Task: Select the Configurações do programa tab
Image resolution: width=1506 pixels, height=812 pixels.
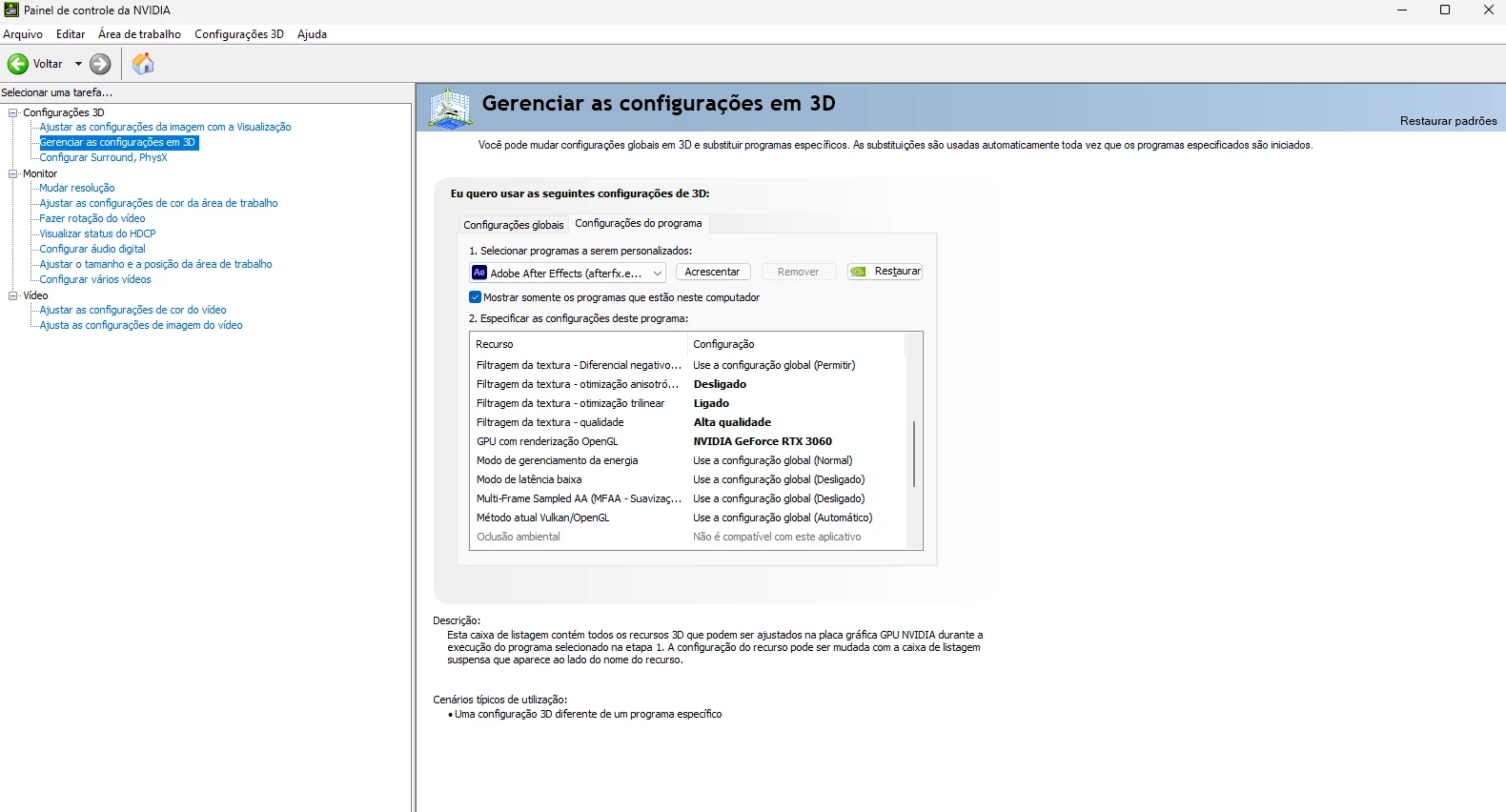Action: coord(639,223)
